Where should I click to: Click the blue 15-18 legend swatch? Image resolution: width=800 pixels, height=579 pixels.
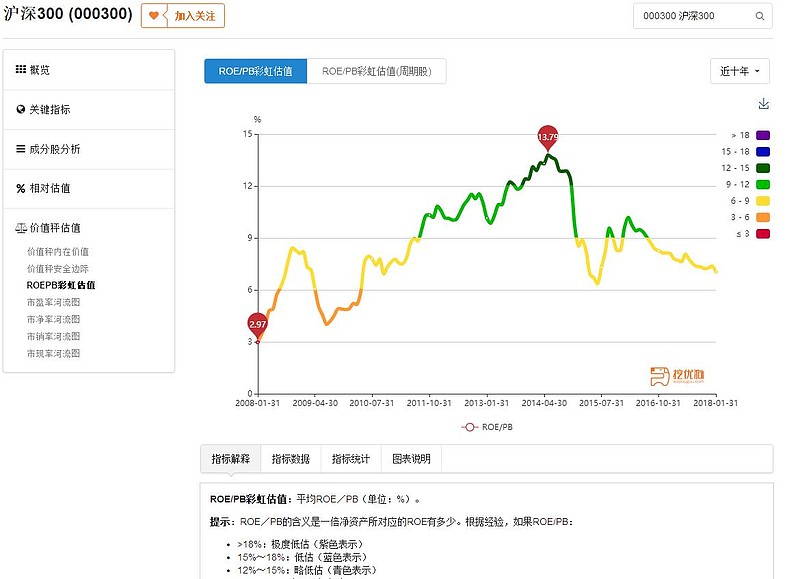pyautogui.click(x=763, y=152)
